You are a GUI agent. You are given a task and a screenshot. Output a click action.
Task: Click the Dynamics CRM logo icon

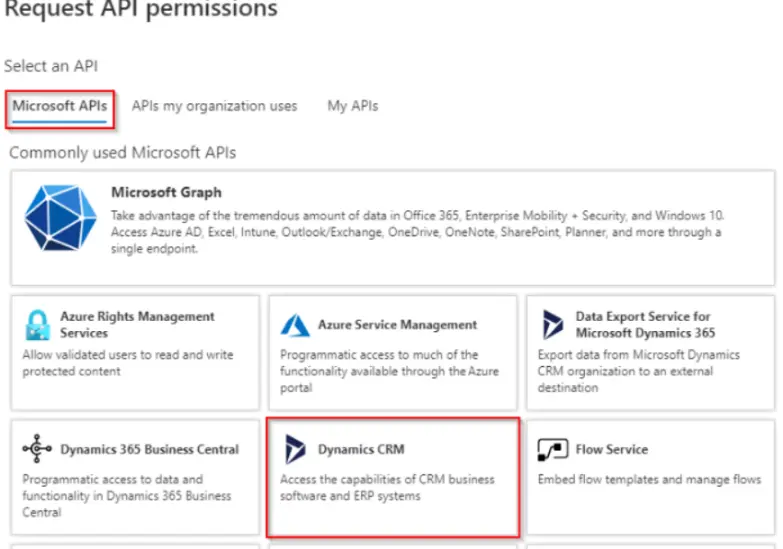[295, 450]
